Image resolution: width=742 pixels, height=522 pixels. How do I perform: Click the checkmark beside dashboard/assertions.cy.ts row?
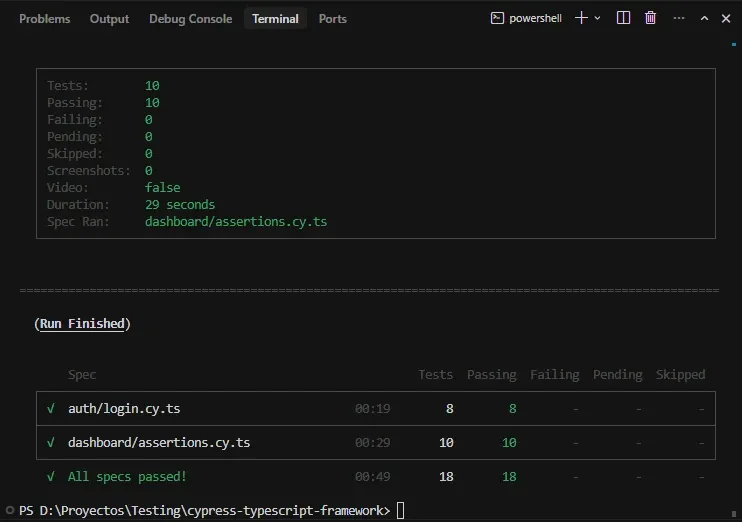[x=51, y=442]
